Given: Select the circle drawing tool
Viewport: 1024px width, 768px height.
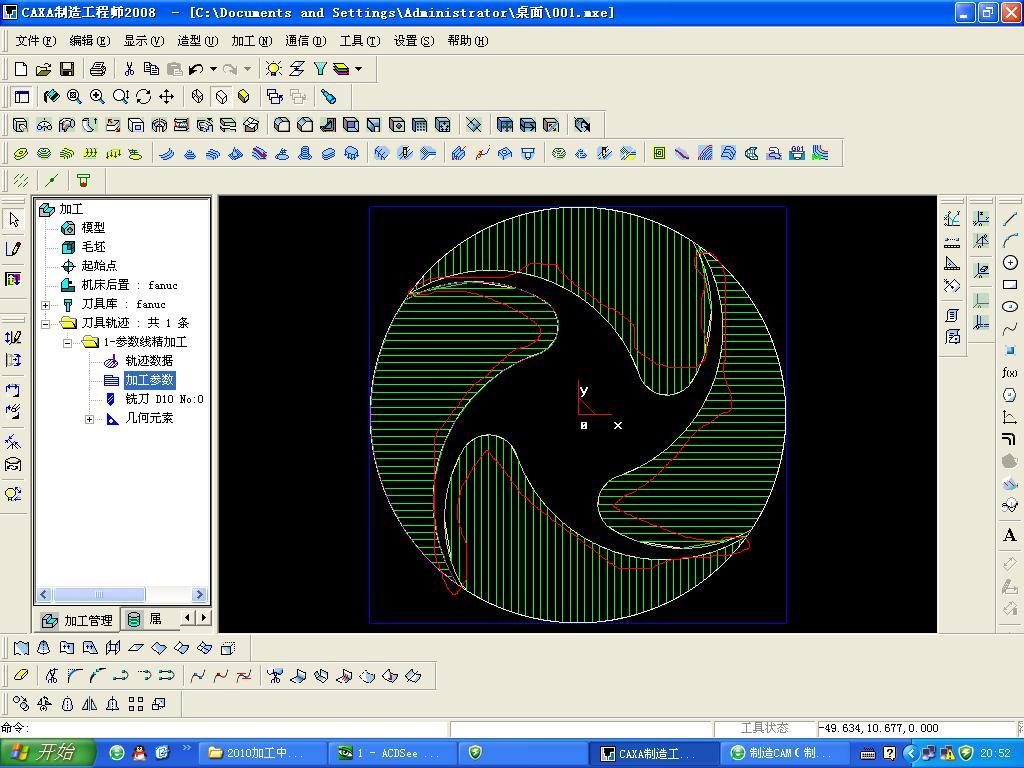Looking at the screenshot, I should click(x=1010, y=263).
